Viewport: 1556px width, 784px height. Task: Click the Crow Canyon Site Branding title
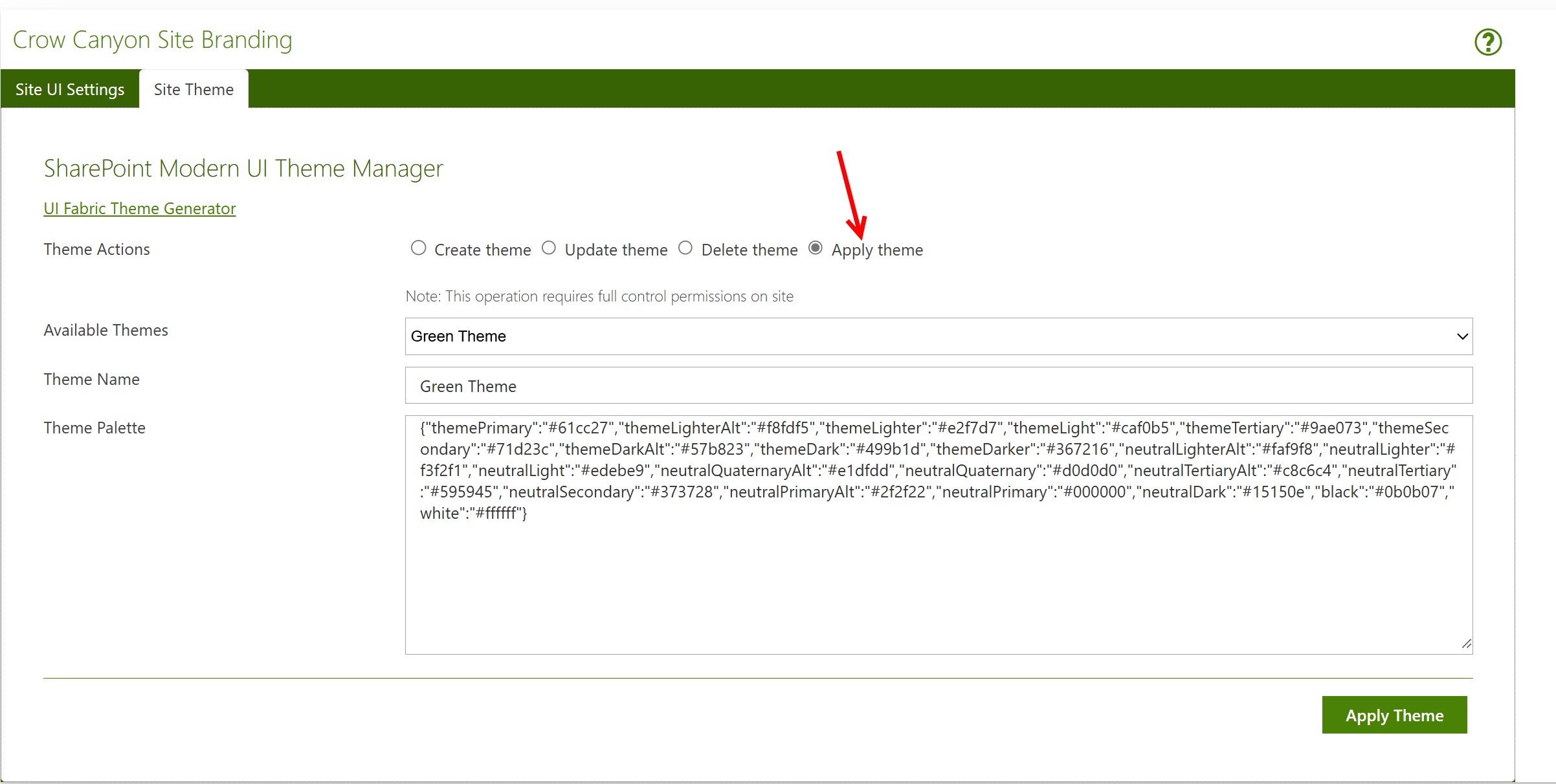click(x=153, y=40)
